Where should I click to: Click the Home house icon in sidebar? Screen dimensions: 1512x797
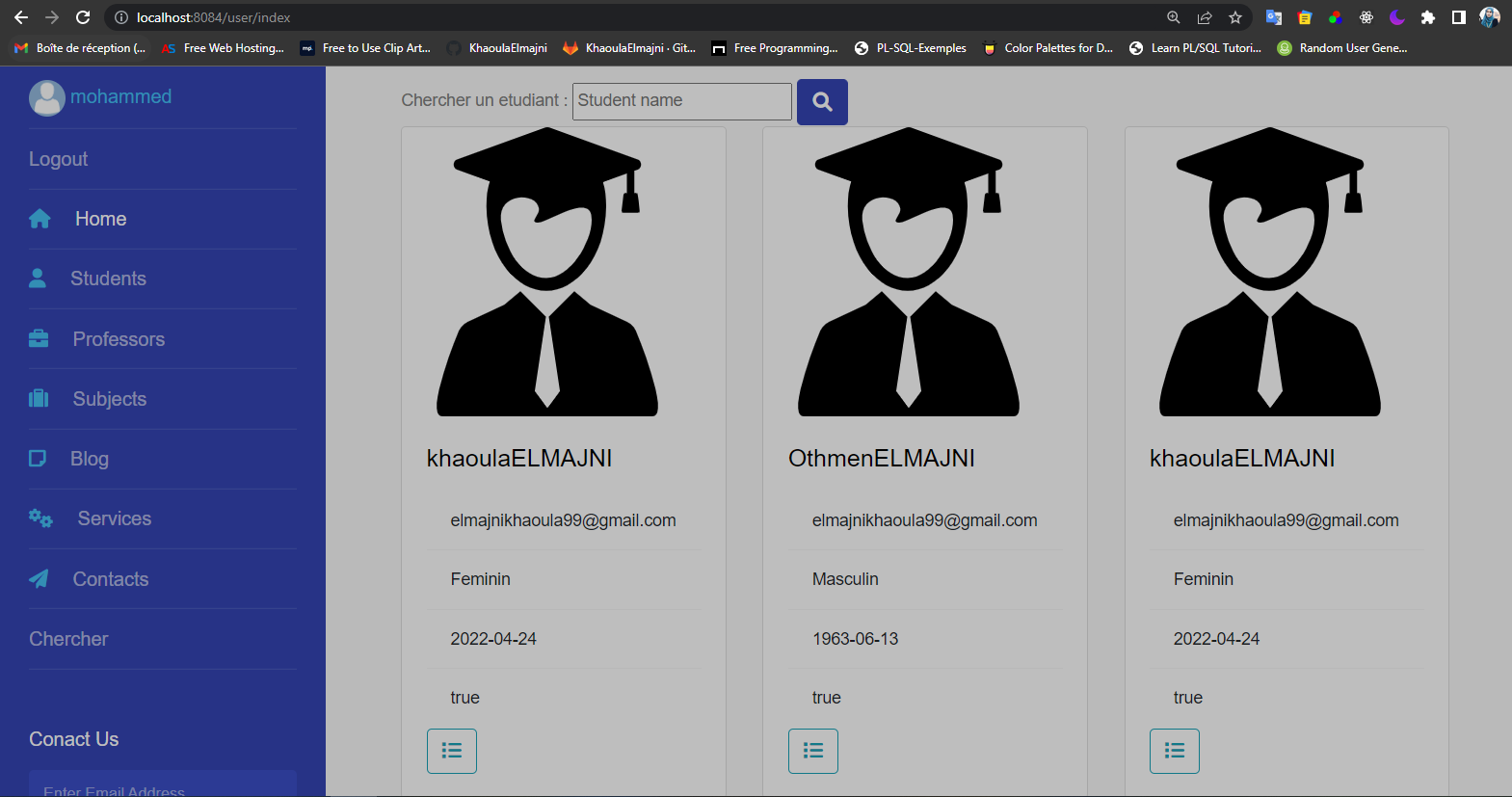pyautogui.click(x=40, y=219)
